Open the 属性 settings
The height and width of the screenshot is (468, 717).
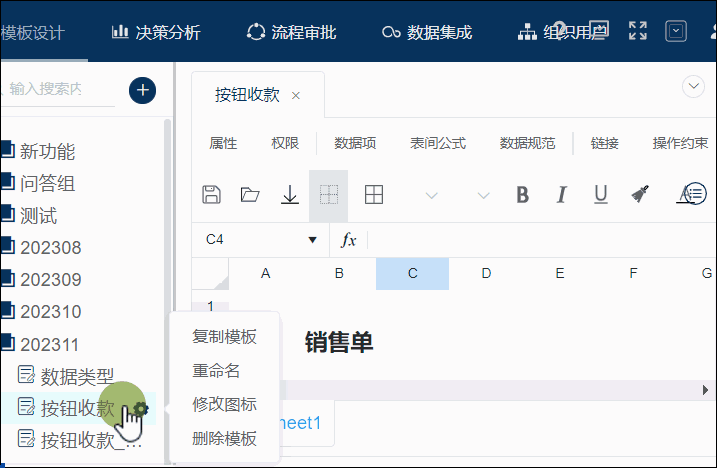pos(223,143)
